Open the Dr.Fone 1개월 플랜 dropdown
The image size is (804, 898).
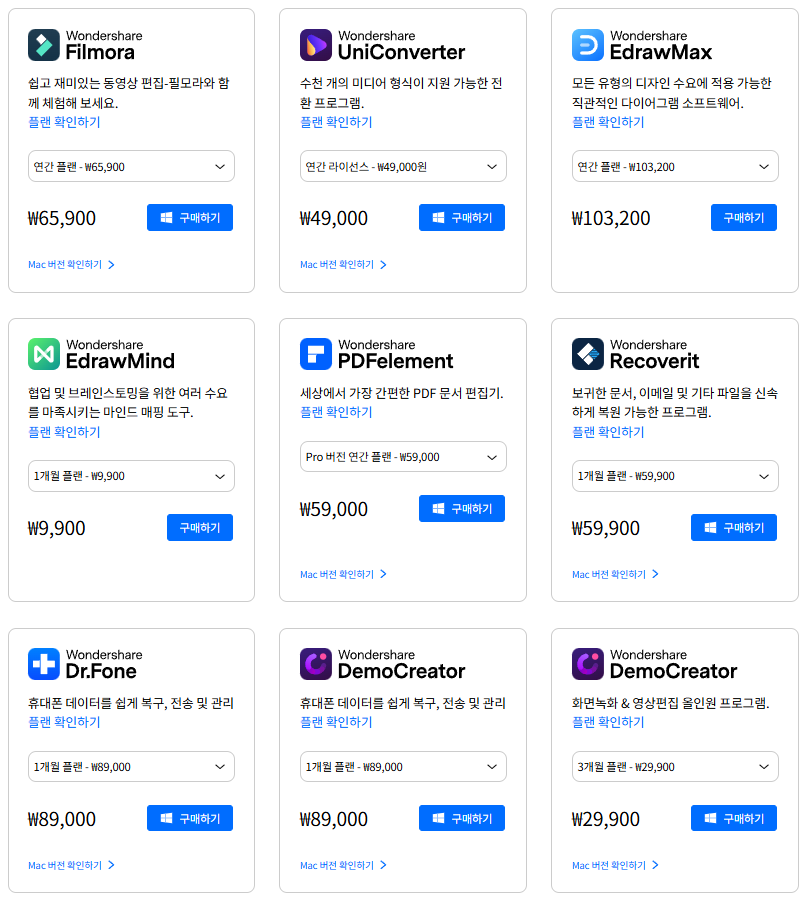coord(131,766)
